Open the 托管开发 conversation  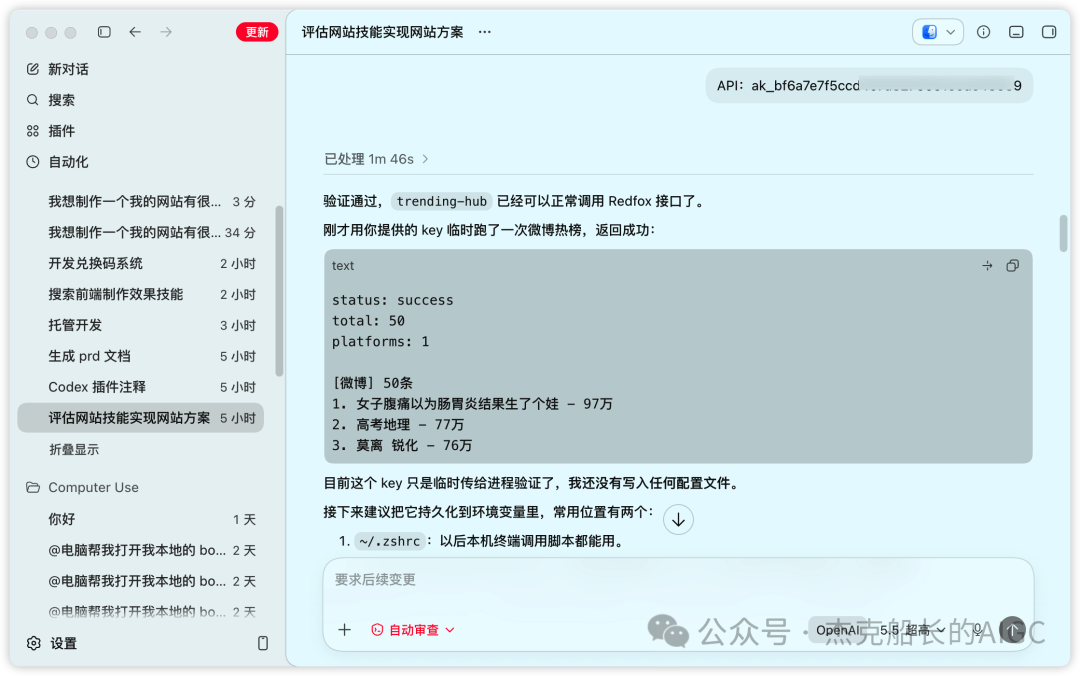point(141,325)
